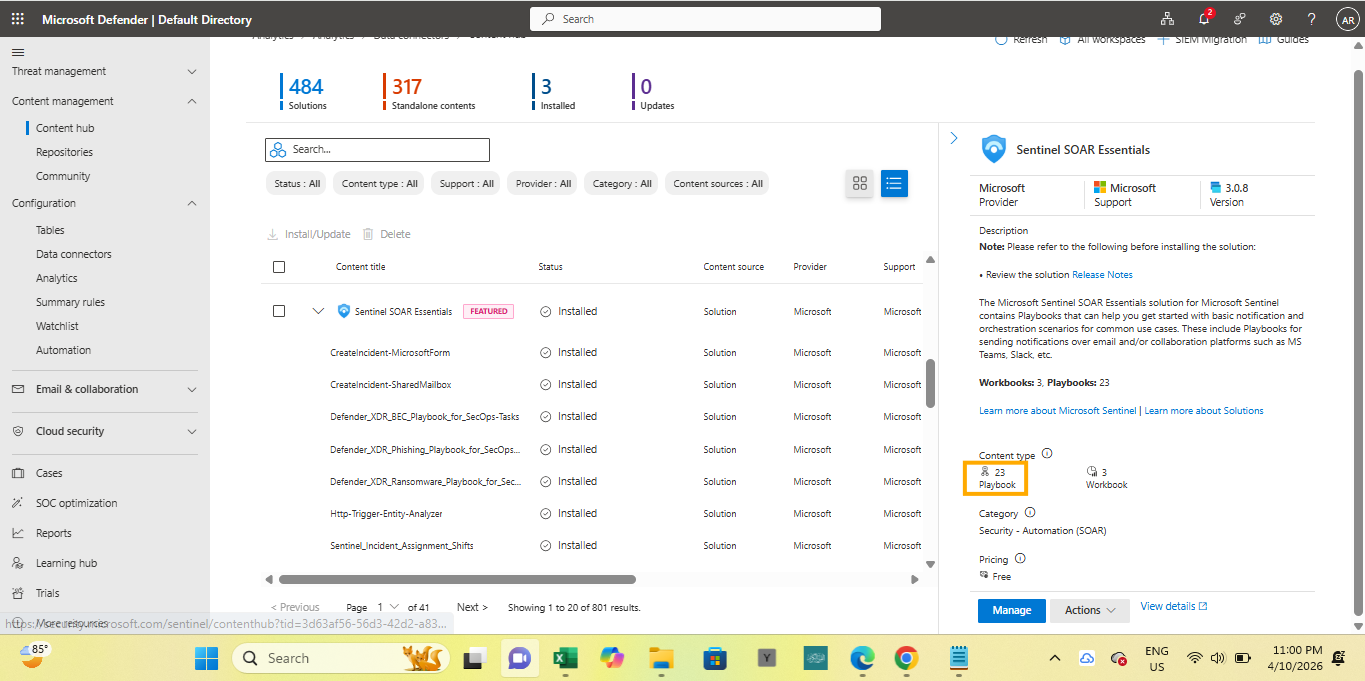Screen dimensions: 1365x681
Task: Click the Sentinel SOAR Essentials shield icon in row
Action: tap(344, 311)
